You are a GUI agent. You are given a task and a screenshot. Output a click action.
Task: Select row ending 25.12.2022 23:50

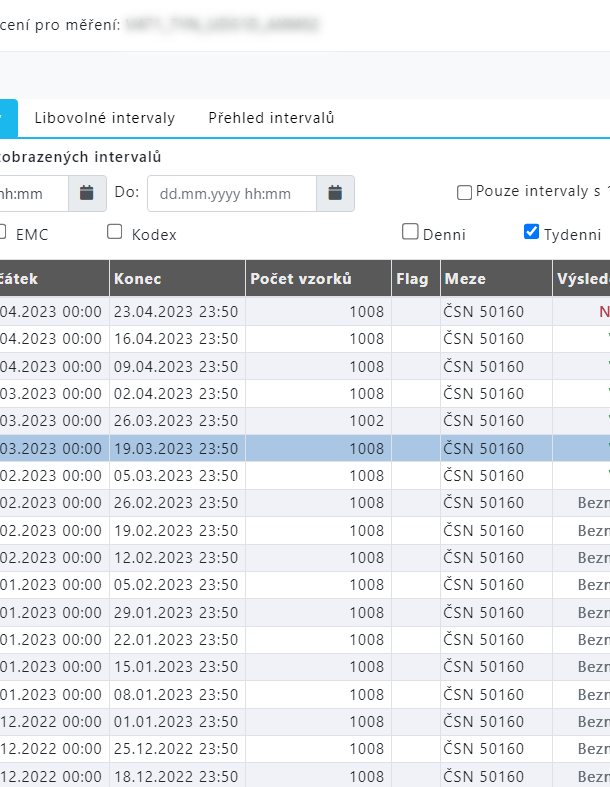tap(305, 749)
